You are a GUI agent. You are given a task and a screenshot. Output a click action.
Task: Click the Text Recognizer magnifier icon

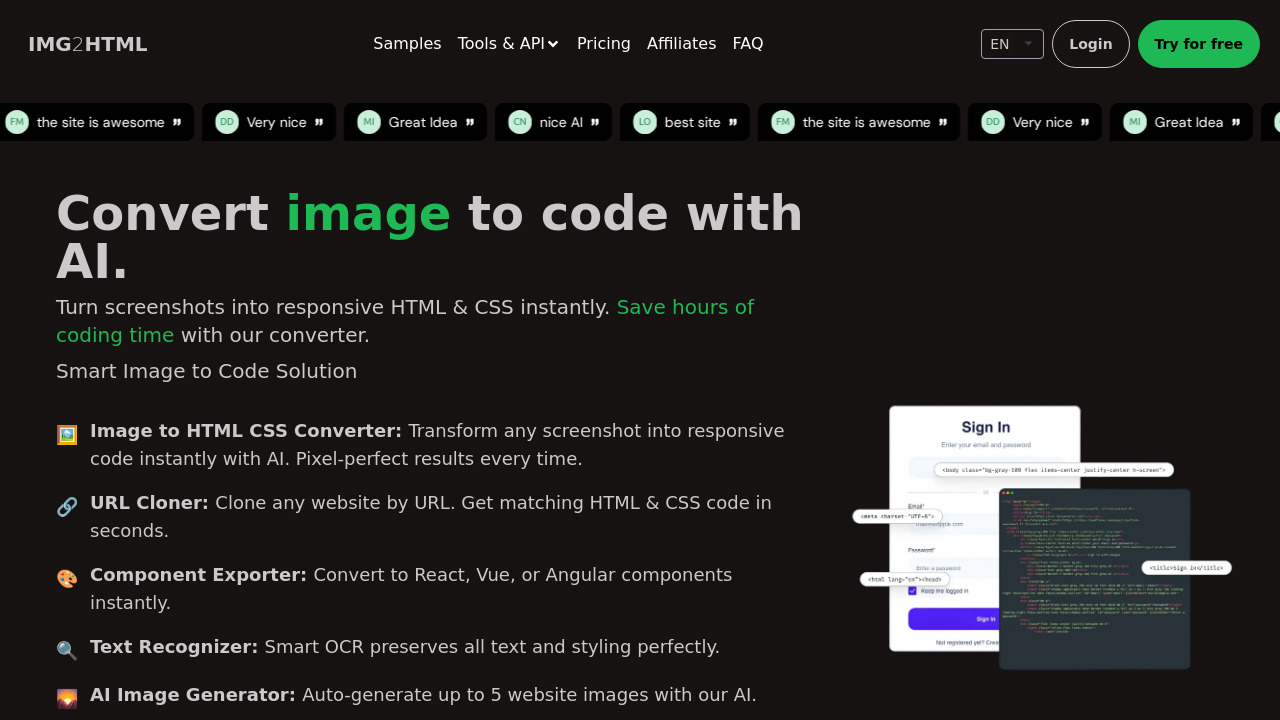(x=66, y=650)
